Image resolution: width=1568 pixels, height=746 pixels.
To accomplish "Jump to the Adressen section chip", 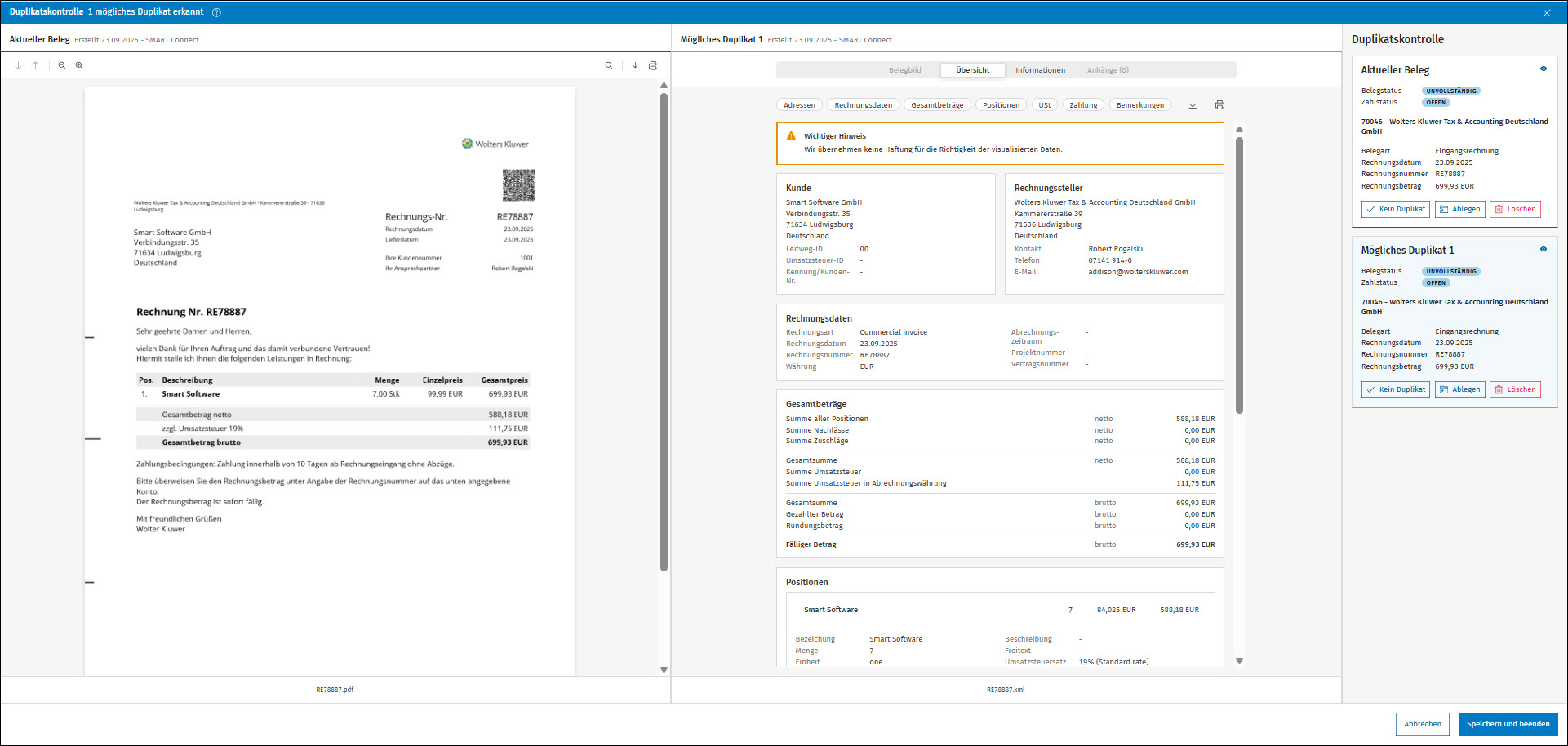I will 800,104.
